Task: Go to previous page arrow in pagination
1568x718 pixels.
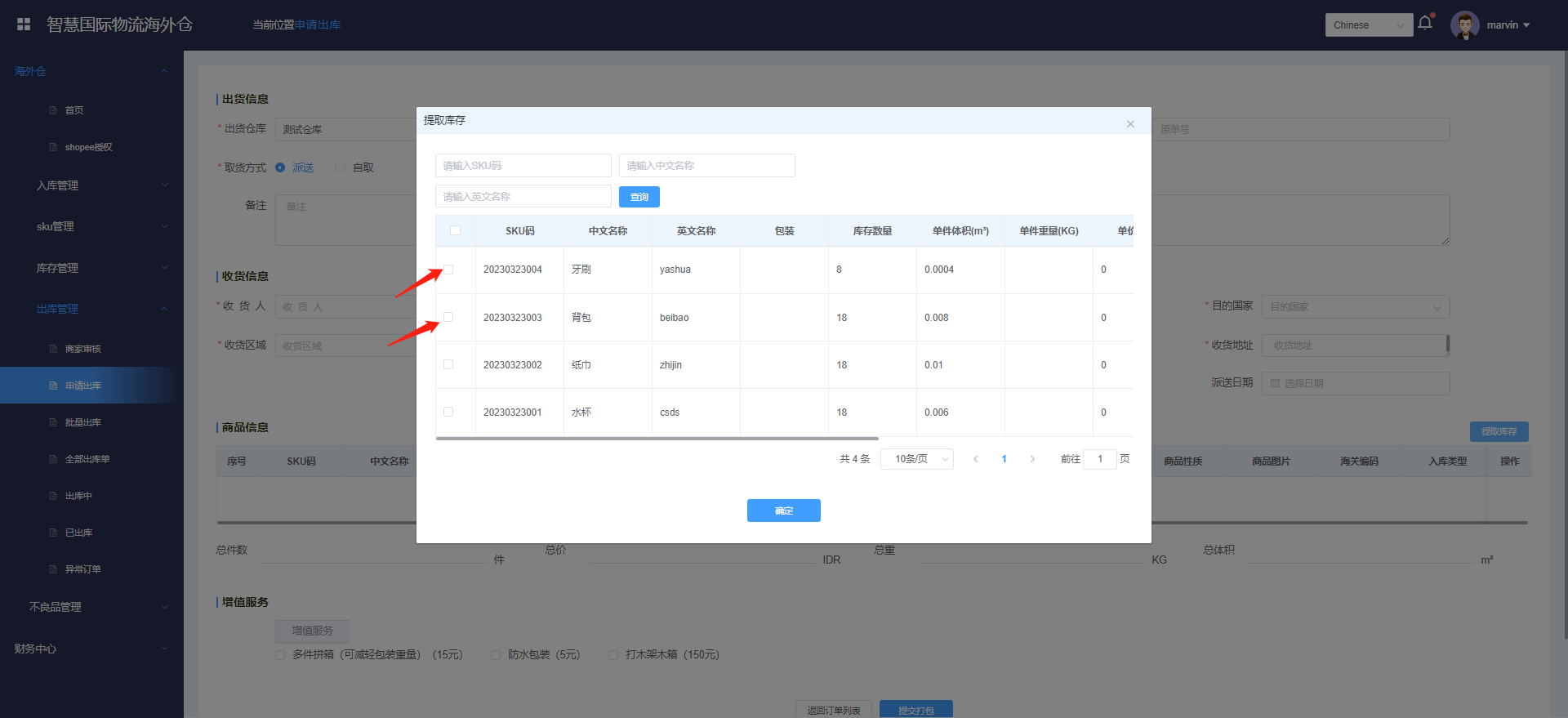Action: 975,459
